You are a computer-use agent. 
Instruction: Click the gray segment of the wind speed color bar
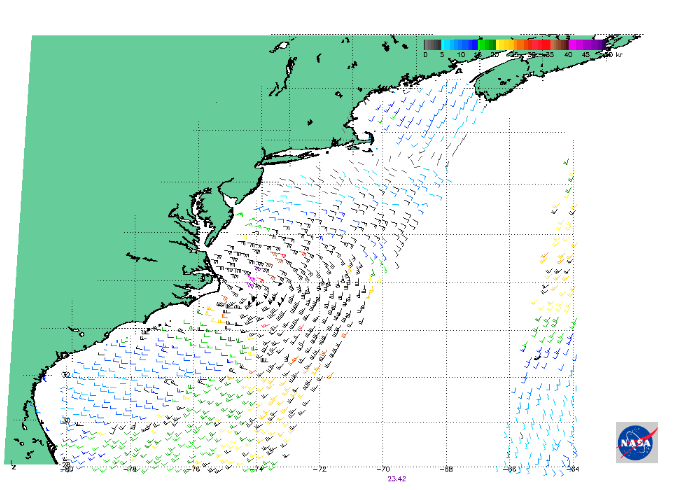click(x=432, y=44)
